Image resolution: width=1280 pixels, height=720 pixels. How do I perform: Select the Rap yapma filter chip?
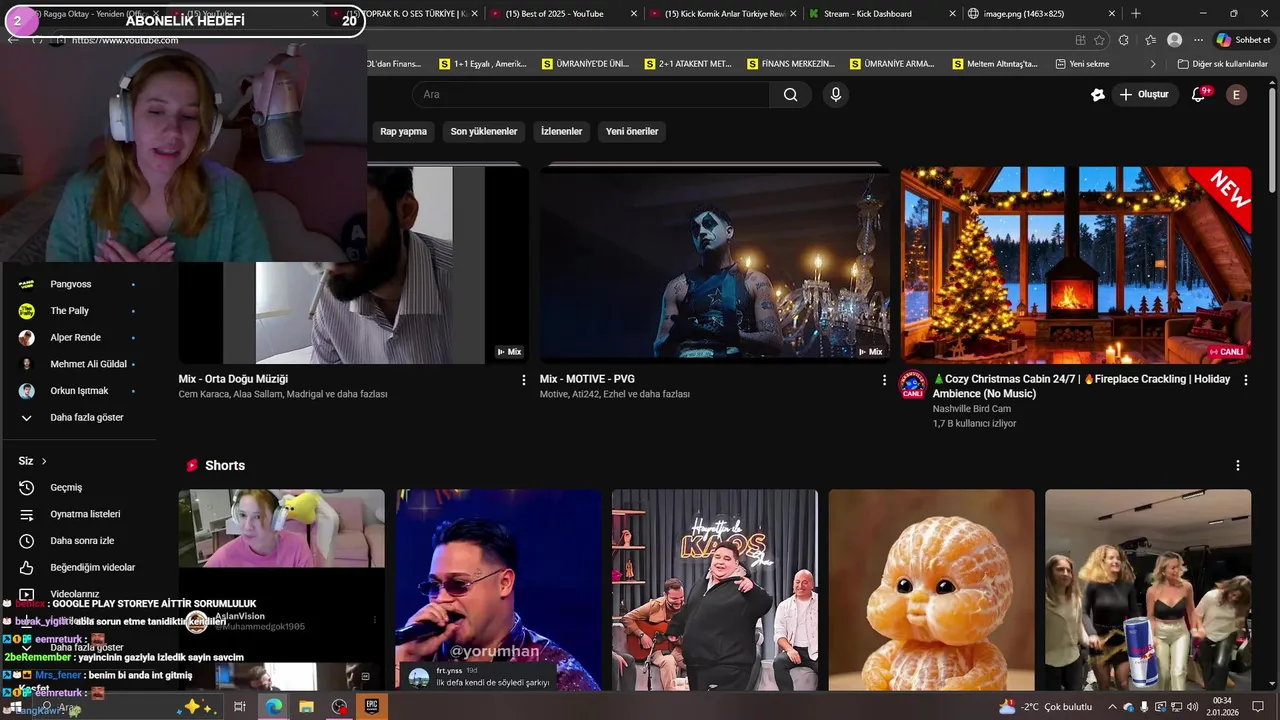[x=403, y=131]
